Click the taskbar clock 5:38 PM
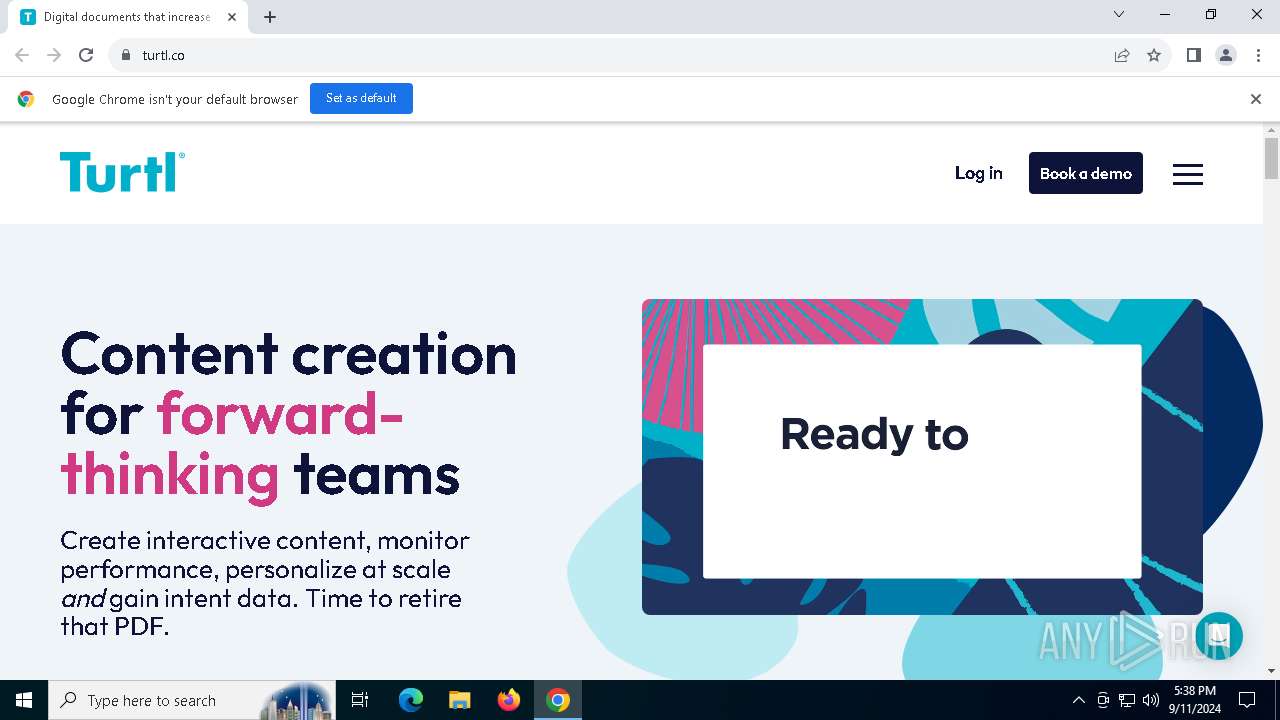Screen dimensions: 1280x720 coord(1194,700)
